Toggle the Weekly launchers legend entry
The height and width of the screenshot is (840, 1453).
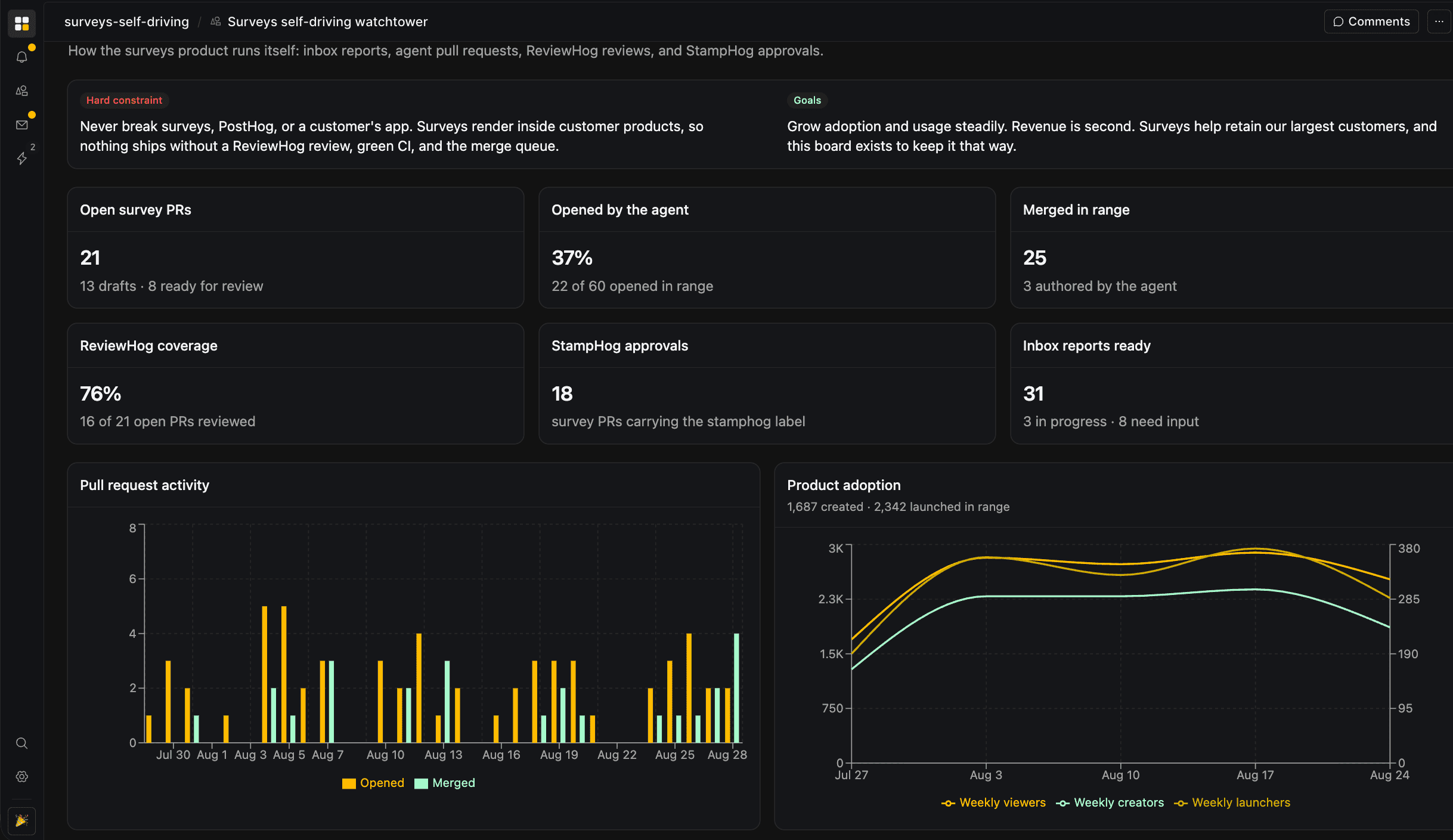click(x=1232, y=802)
